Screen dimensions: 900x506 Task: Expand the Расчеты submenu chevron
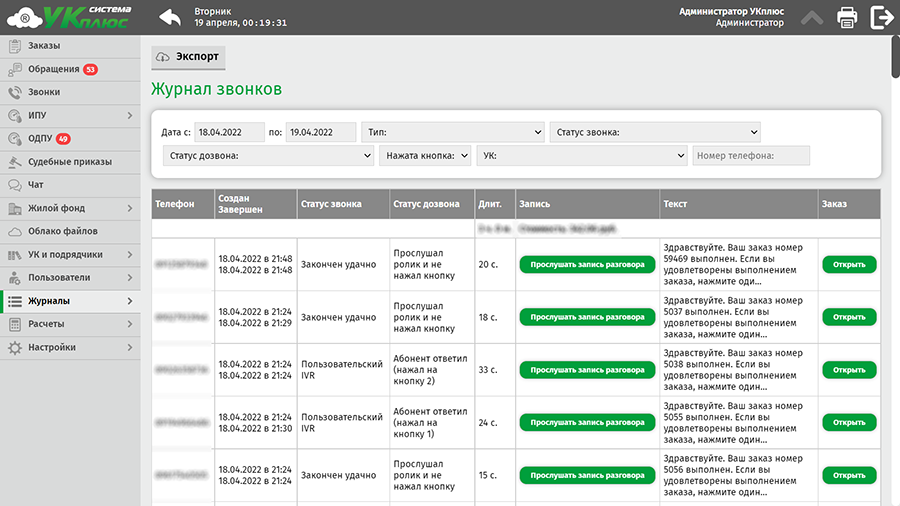130,325
